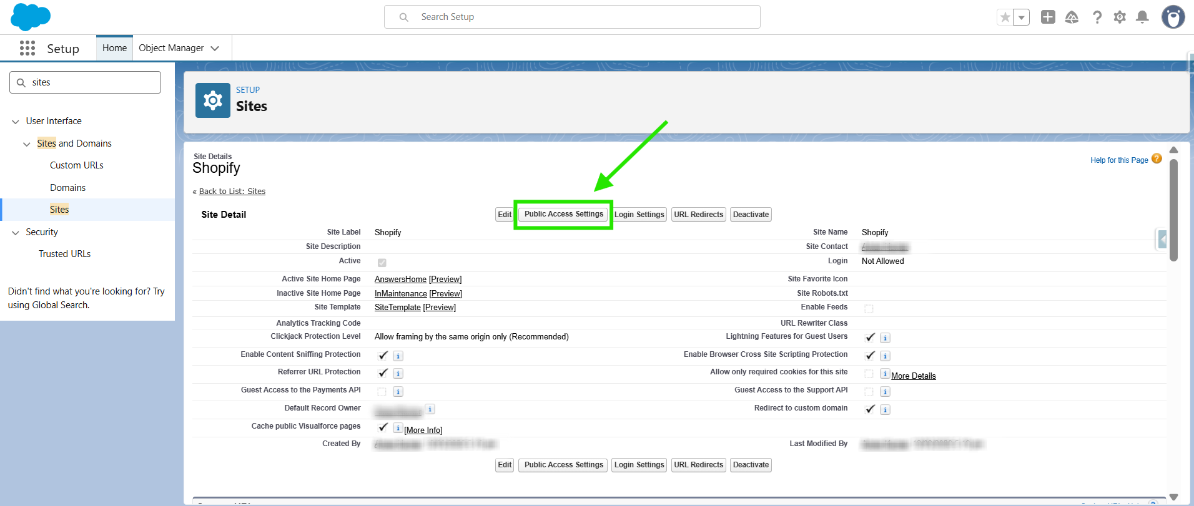The image size is (1194, 506).
Task: Click the More Info link
Action: [423, 431]
